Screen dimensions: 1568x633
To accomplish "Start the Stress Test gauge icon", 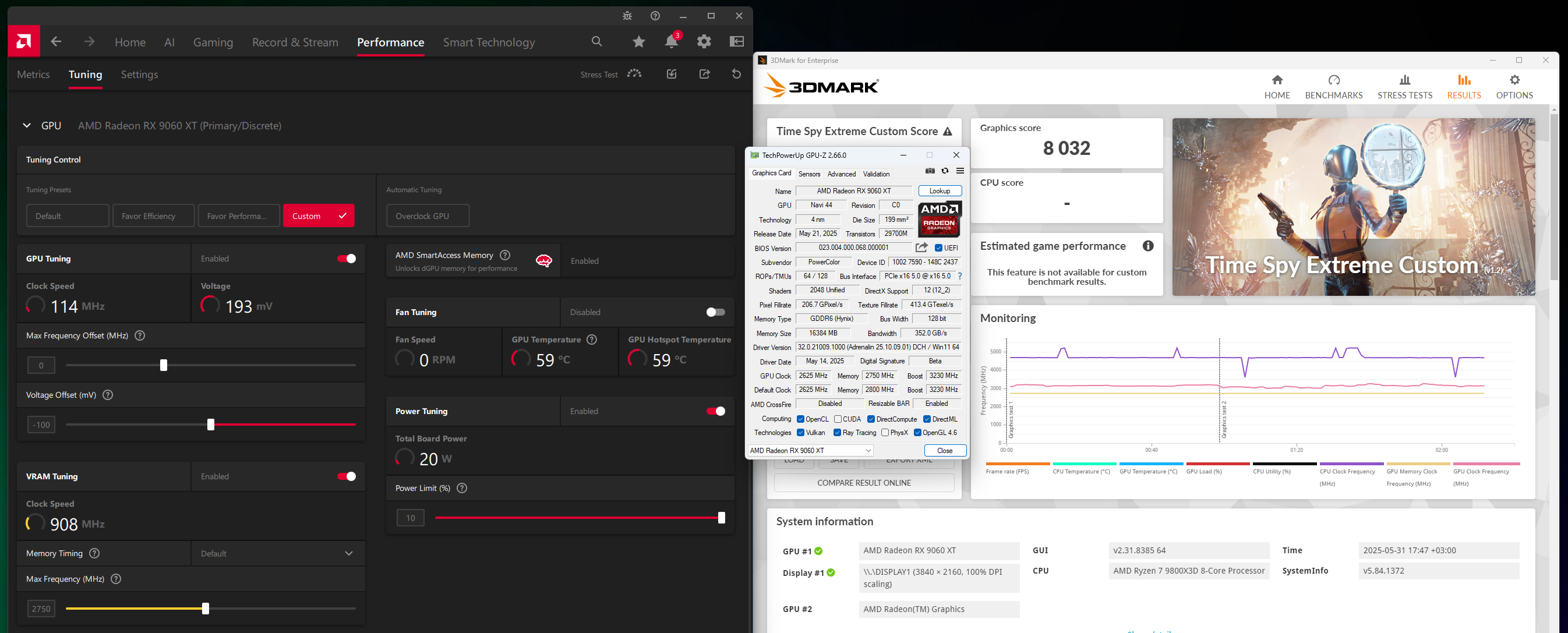I will 634,73.
